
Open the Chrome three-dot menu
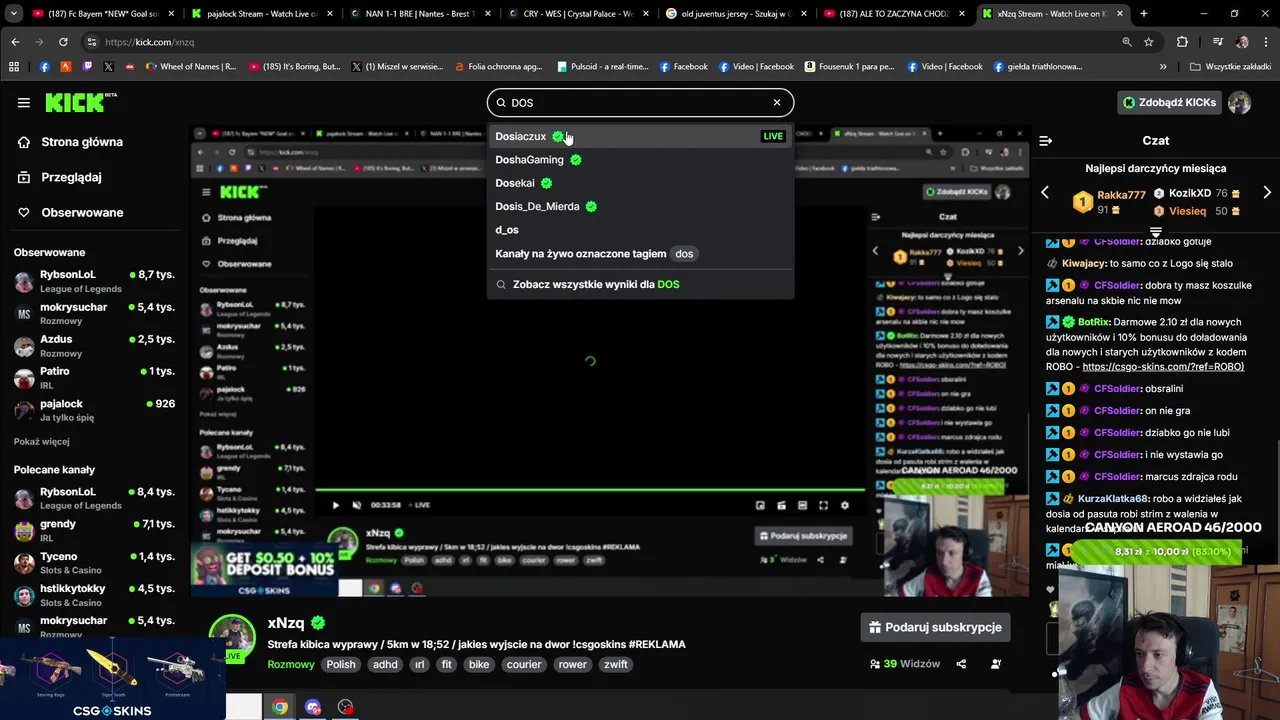click(x=1265, y=42)
